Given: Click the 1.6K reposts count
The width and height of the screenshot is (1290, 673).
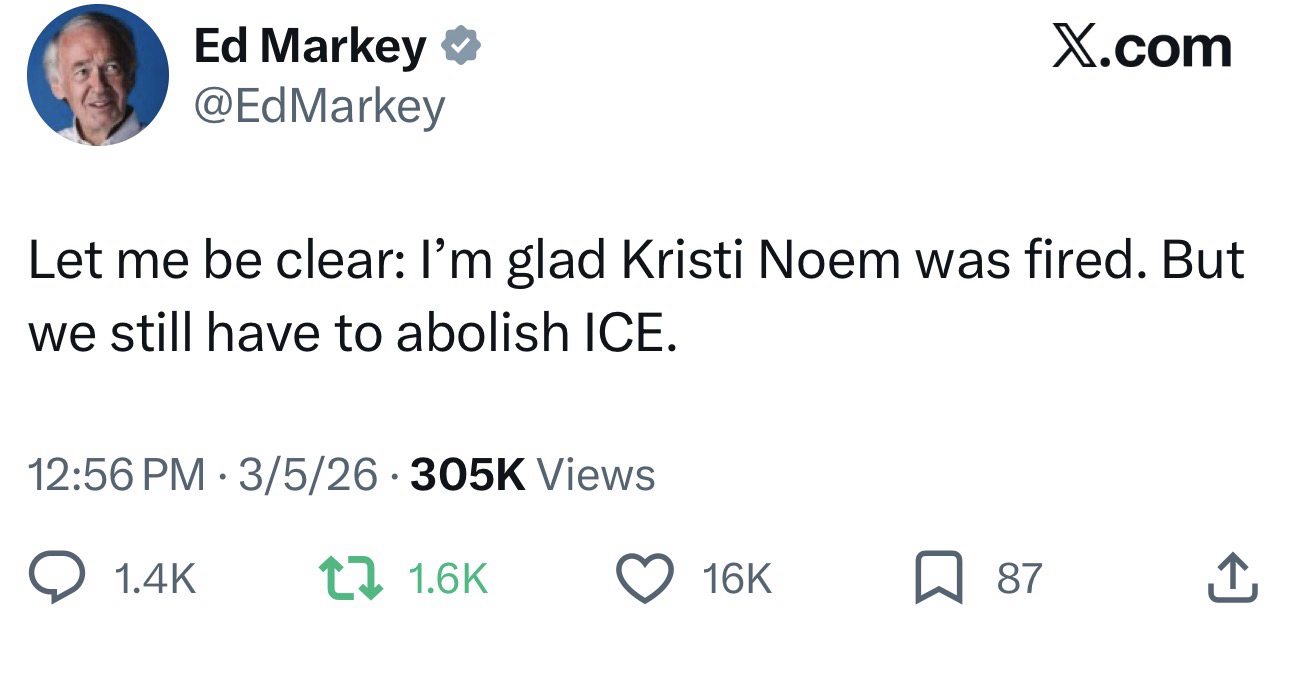Looking at the screenshot, I should (x=448, y=578).
